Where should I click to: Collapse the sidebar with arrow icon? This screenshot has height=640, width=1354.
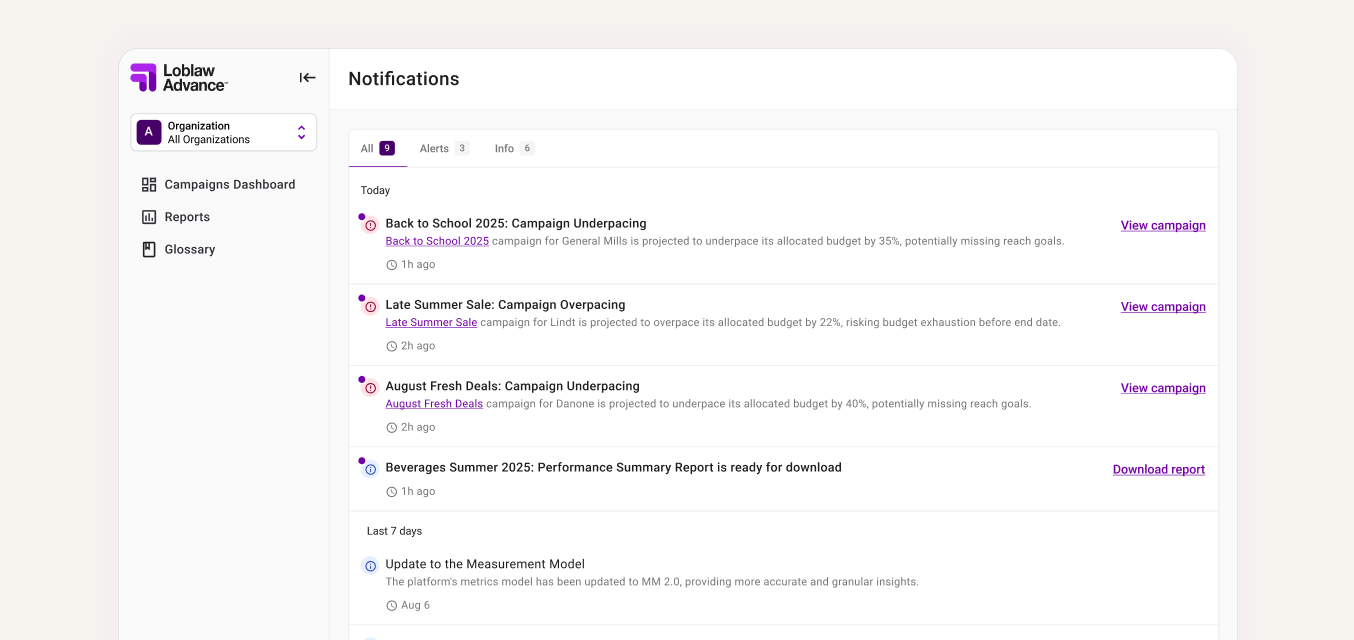coord(308,78)
